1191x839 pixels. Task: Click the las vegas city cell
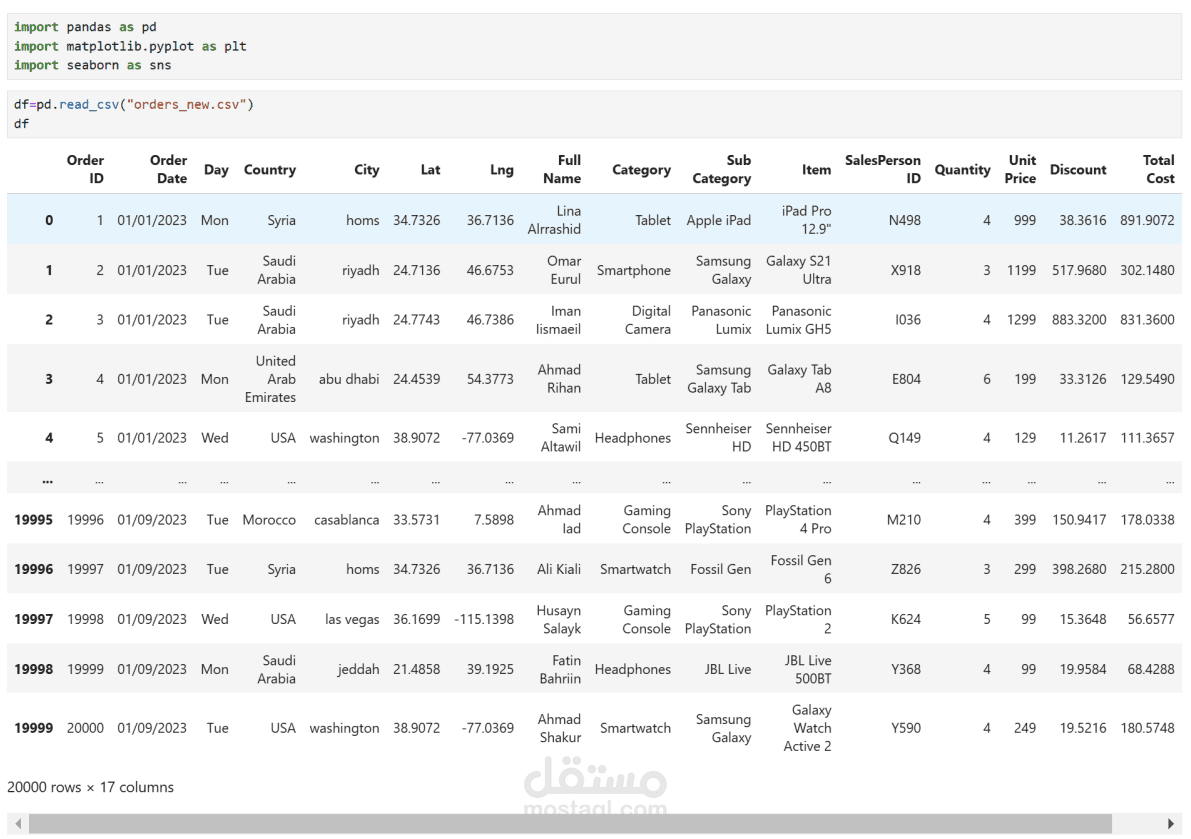pos(352,620)
